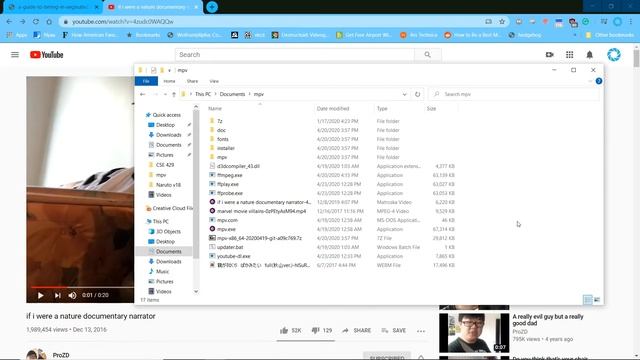The height and width of the screenshot is (360, 640).
Task: Open more actions ellipsis under video
Action: pos(421,331)
